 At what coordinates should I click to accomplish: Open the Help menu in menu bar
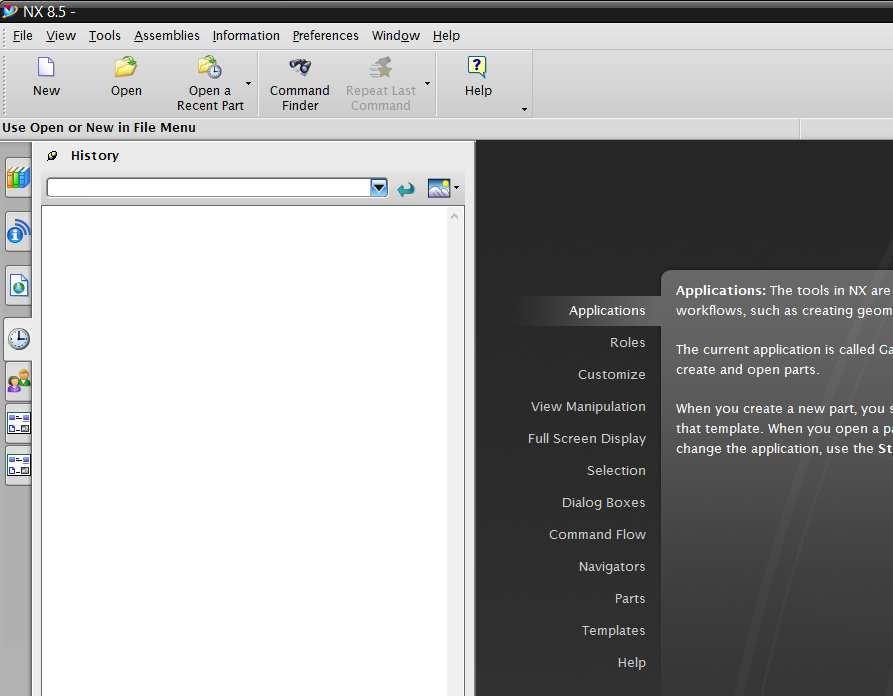pyautogui.click(x=446, y=36)
